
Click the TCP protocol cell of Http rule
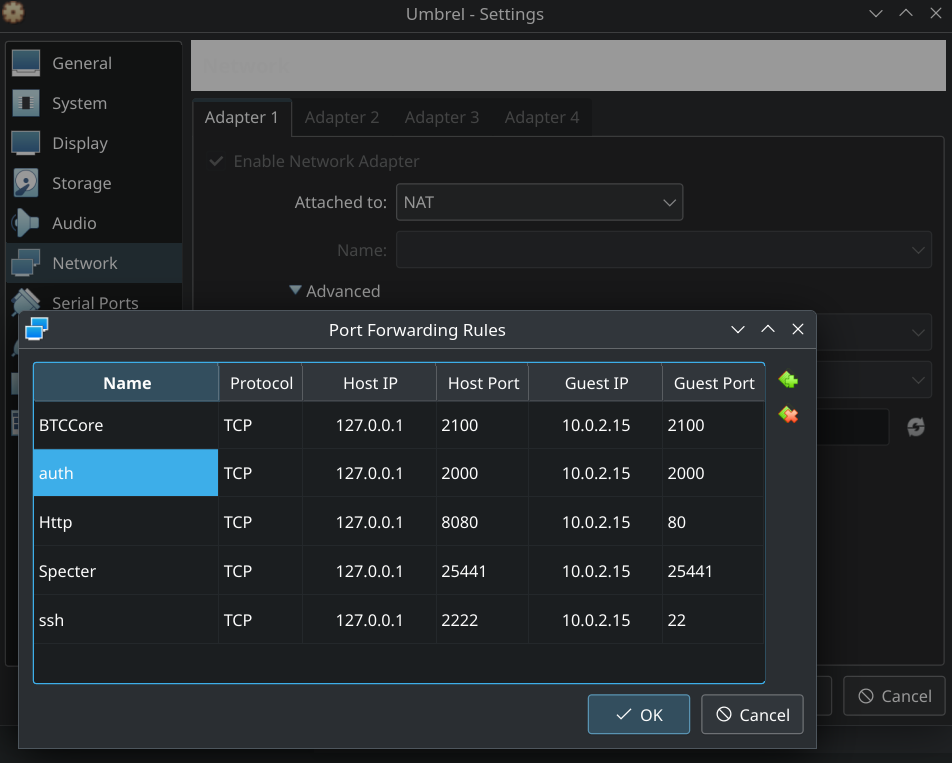coord(261,522)
